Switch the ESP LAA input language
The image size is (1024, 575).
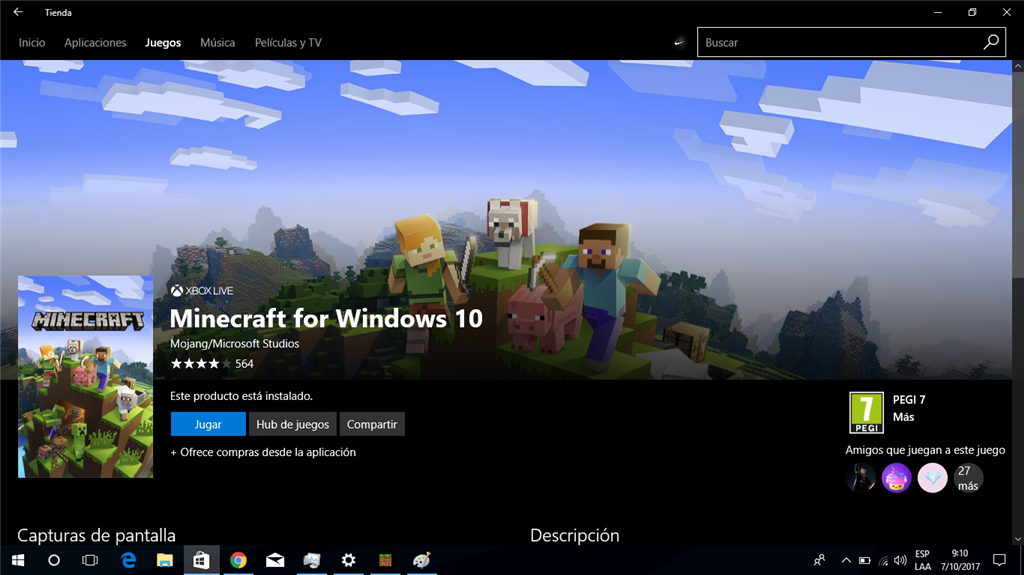(x=923, y=561)
